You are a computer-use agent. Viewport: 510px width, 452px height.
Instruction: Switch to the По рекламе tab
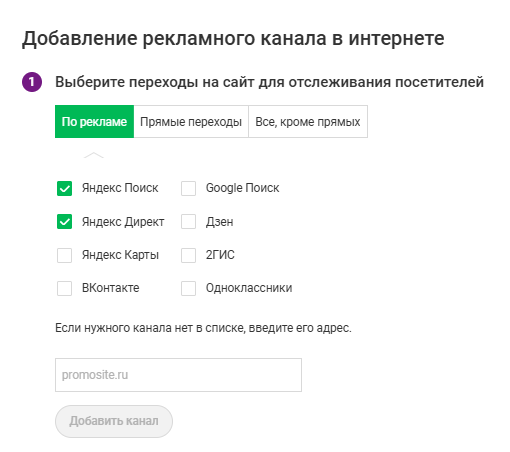[x=94, y=122]
